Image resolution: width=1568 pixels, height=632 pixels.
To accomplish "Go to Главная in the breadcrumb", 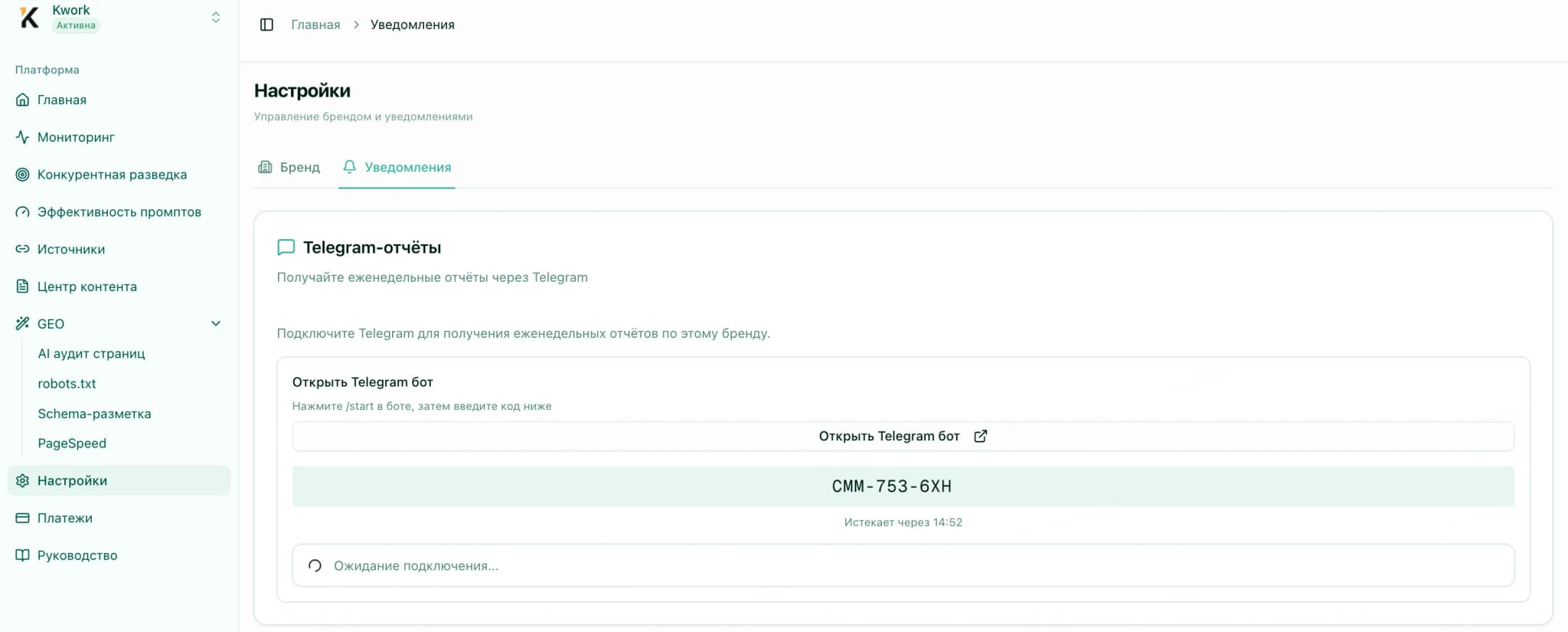I will 315,25.
